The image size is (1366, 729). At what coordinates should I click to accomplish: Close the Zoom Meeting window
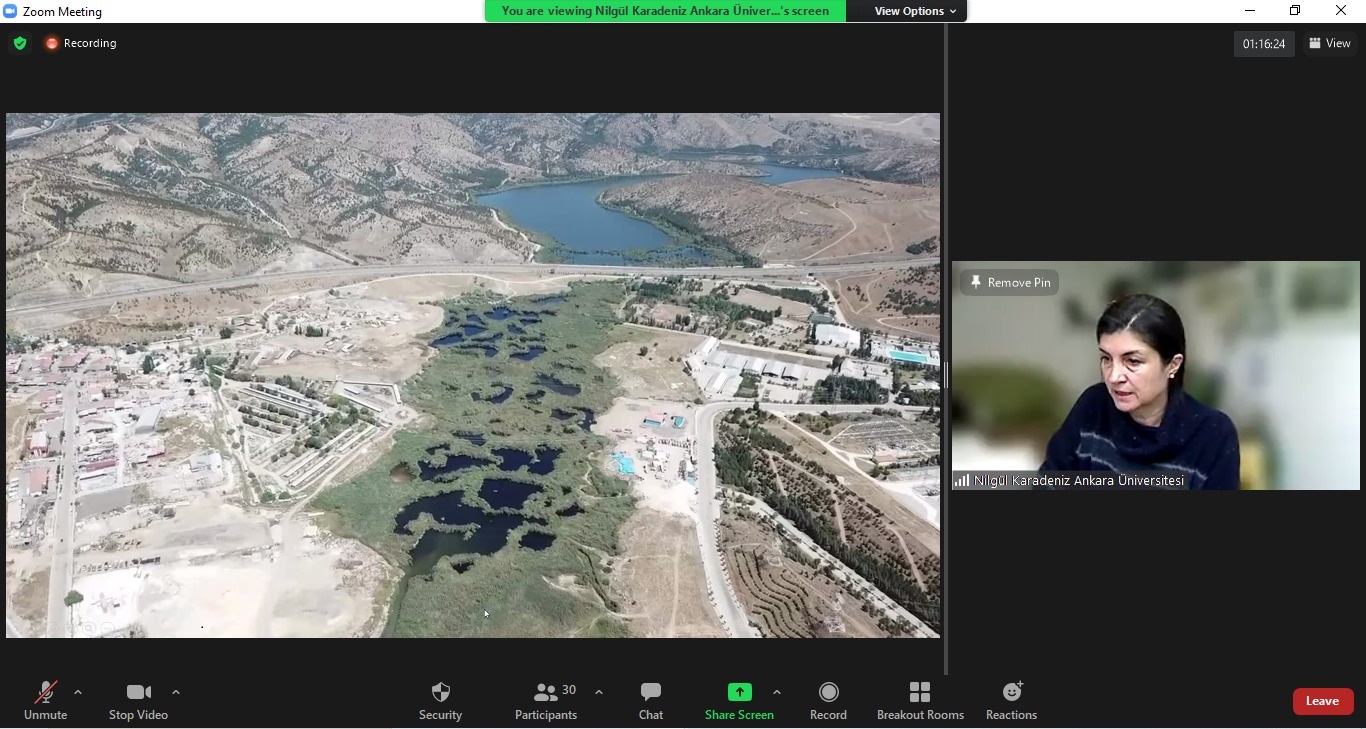pyautogui.click(x=1342, y=11)
